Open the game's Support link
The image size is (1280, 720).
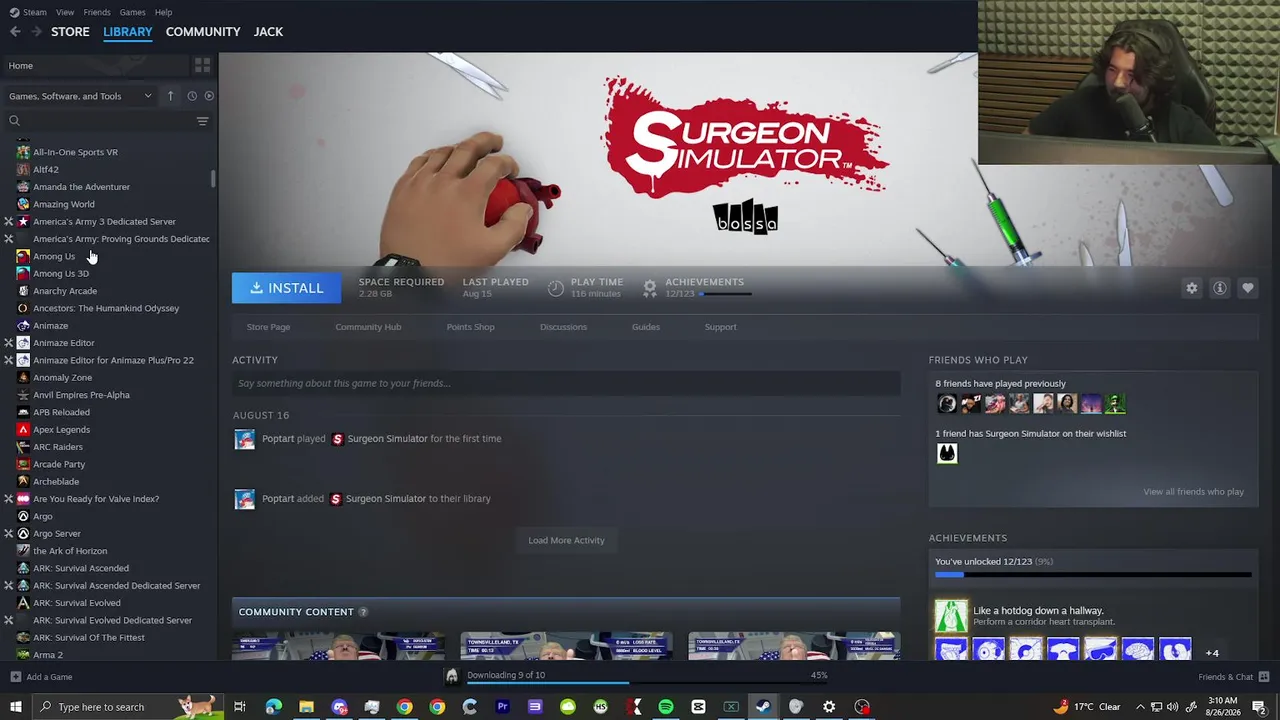coord(720,327)
